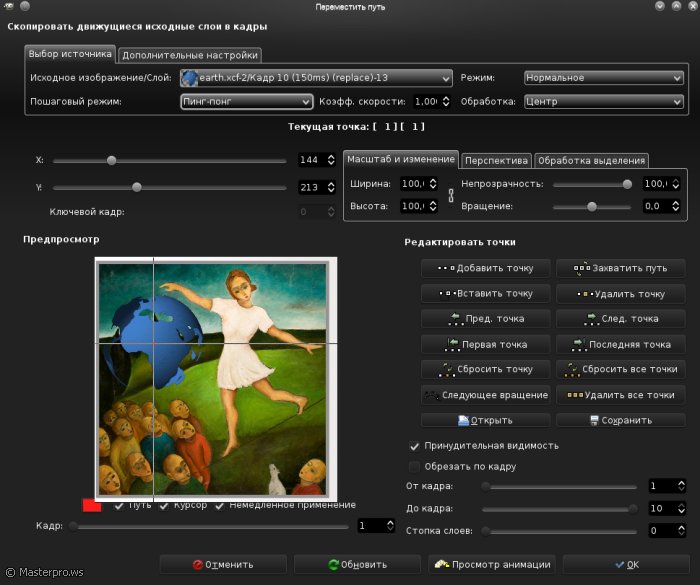Click the Отменить button

pyautogui.click(x=223, y=564)
